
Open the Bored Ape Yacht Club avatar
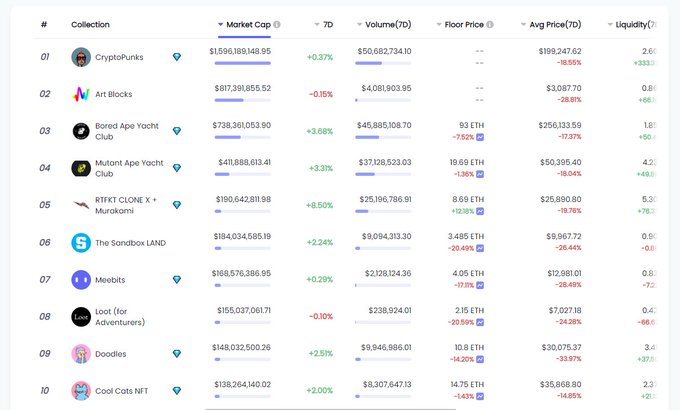tap(81, 131)
